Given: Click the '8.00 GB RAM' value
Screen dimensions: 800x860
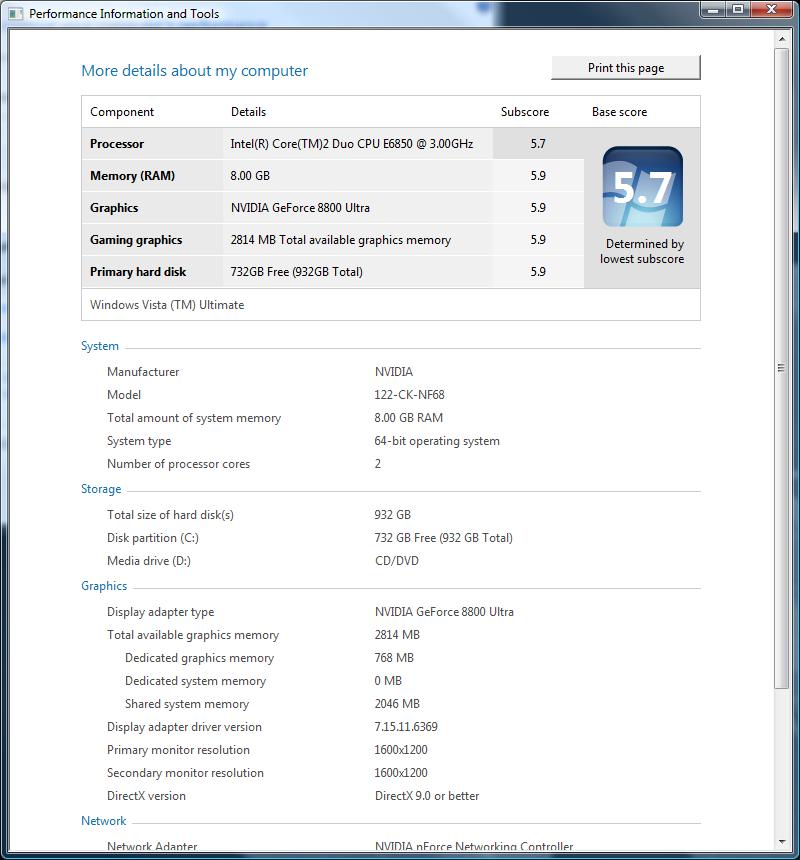Looking at the screenshot, I should (x=408, y=418).
